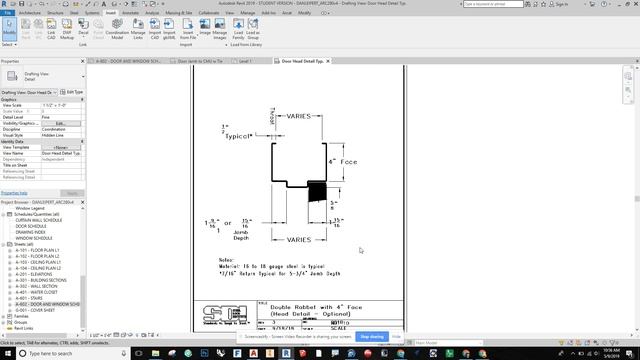Open the Collaborate ribbon tab
The height and width of the screenshot is (360, 640).
point(209,13)
